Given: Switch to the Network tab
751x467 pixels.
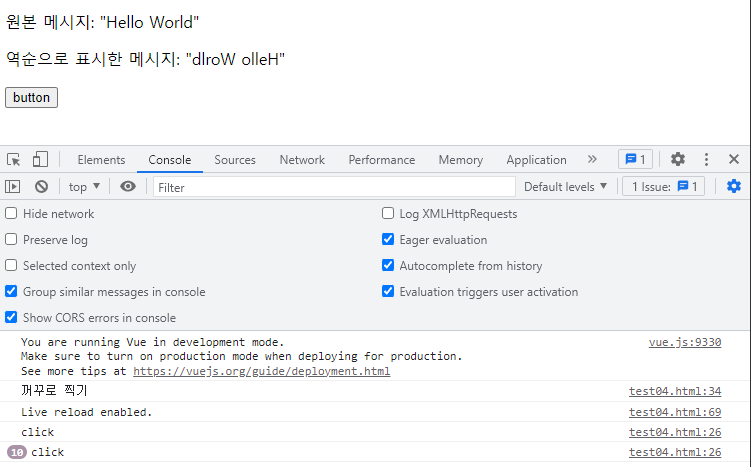Looking at the screenshot, I should [x=302, y=159].
